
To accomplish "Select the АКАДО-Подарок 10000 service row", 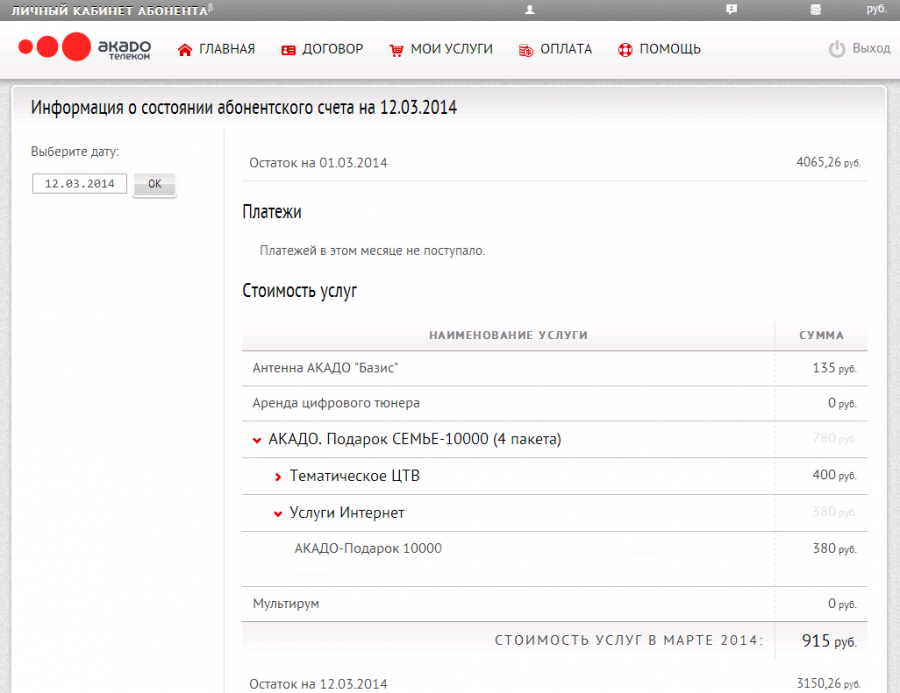I will click(368, 548).
